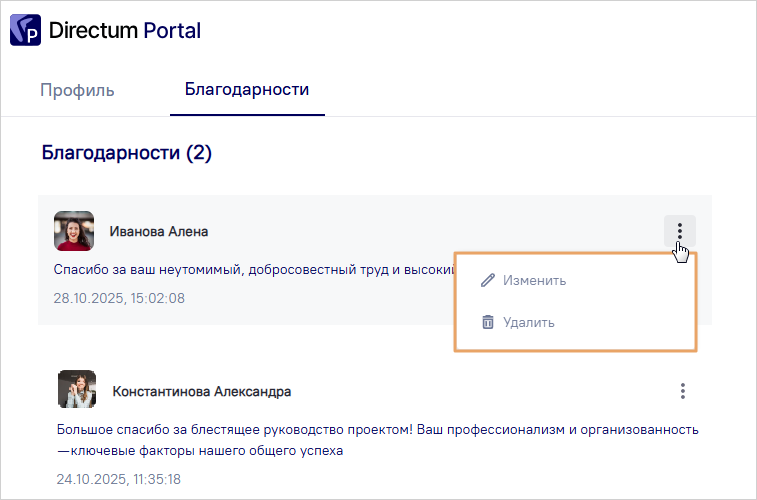
Task: Click the name Иванова Алена
Action: [x=159, y=231]
